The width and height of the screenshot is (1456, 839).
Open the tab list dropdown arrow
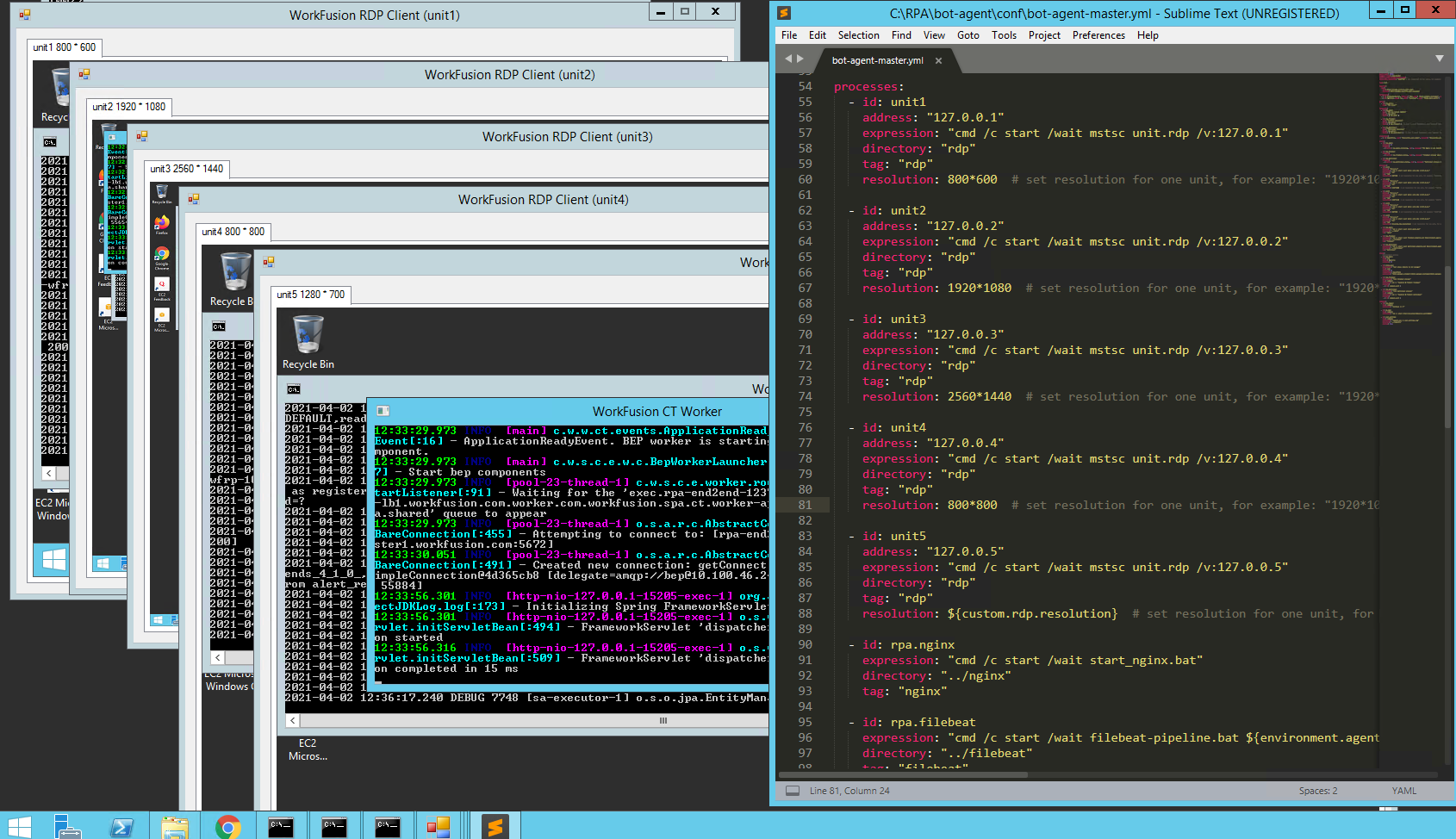click(1439, 59)
